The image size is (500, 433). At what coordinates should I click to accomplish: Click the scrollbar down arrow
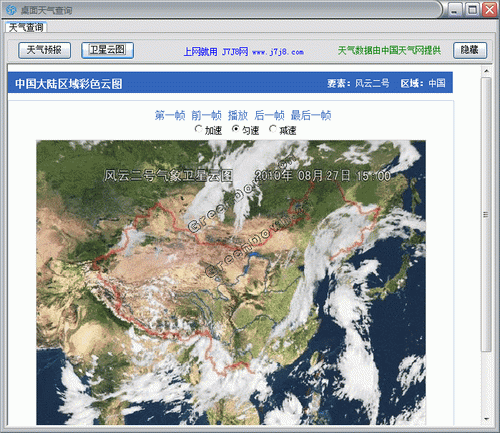tap(486, 419)
